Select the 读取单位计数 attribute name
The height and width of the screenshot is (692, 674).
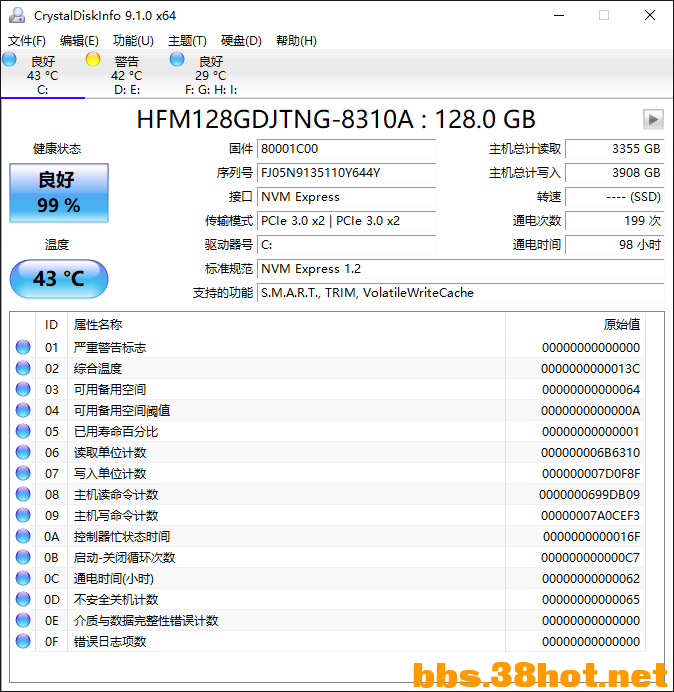coord(110,452)
